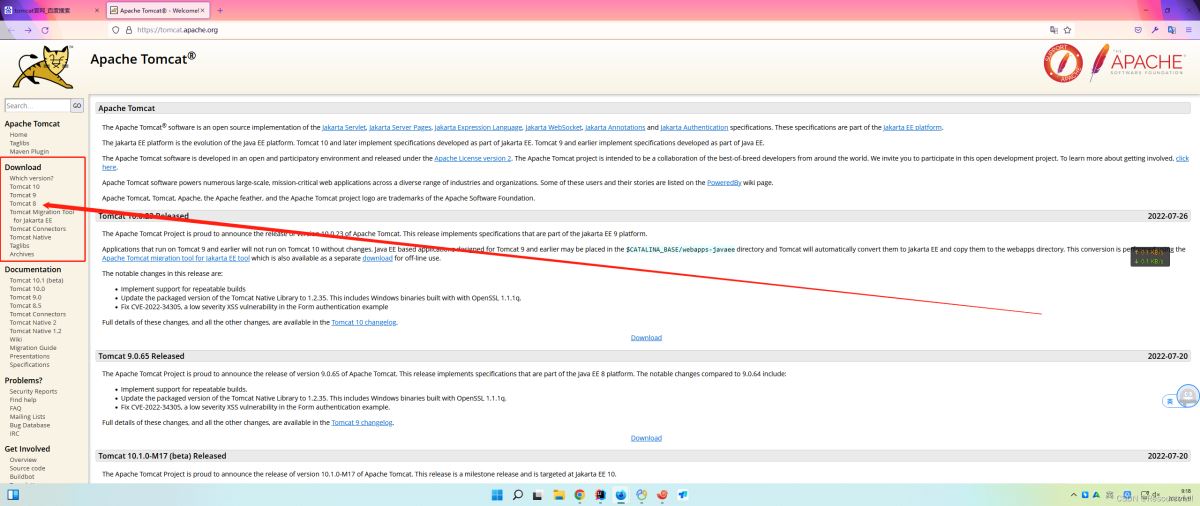
Task: Open Tomcat Migration Tool for Jakarta EE
Action: point(41,216)
